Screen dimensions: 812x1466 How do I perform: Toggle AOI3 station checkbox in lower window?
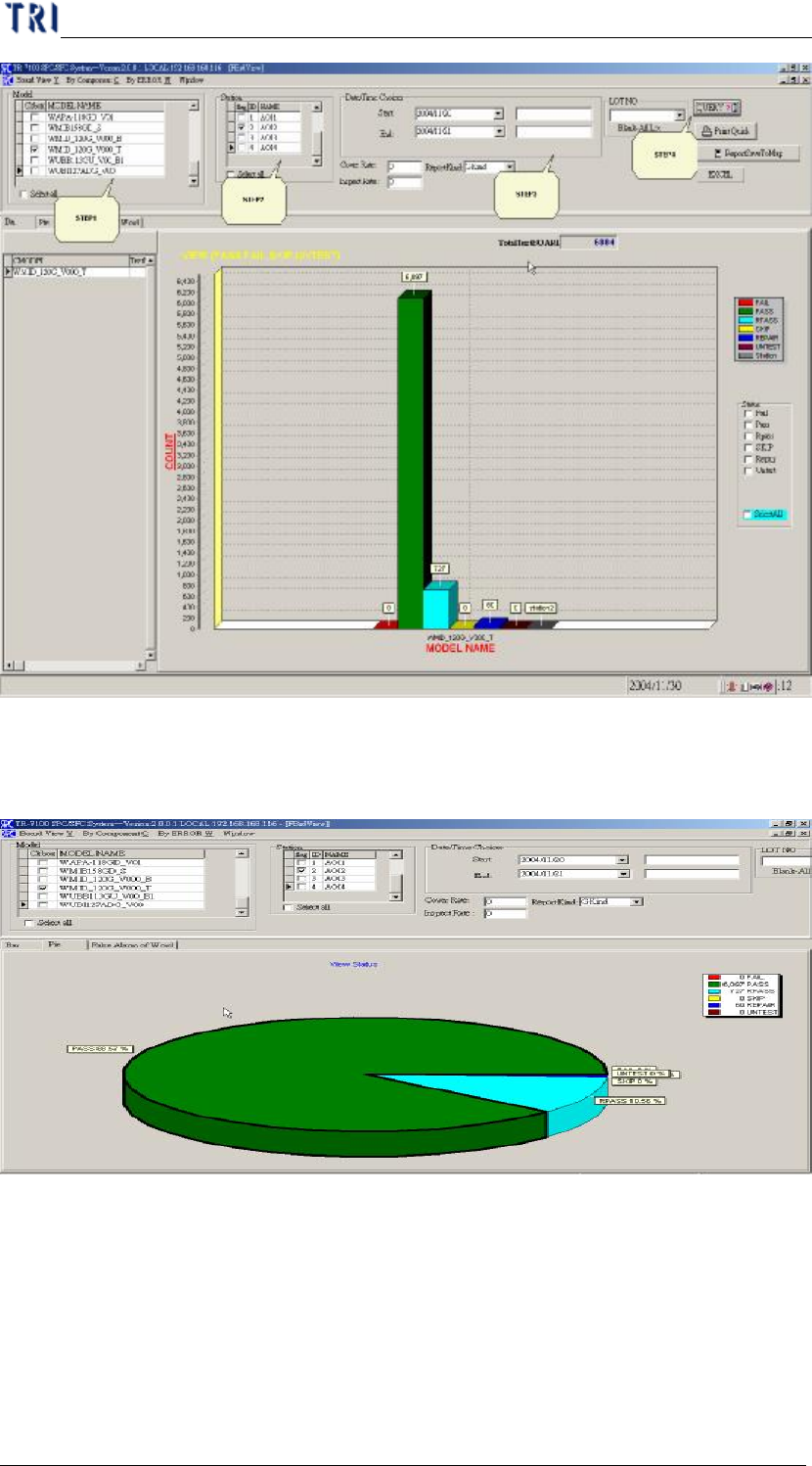[x=303, y=879]
